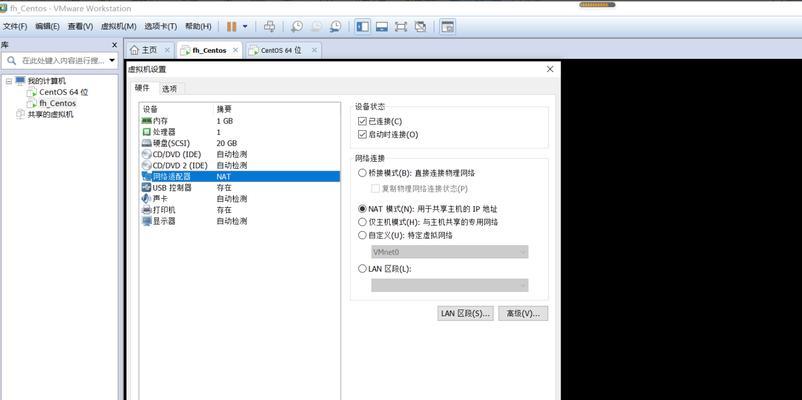Switch to the 选项 tab in settings dialog
This screenshot has width=802, height=400.
pos(169,88)
